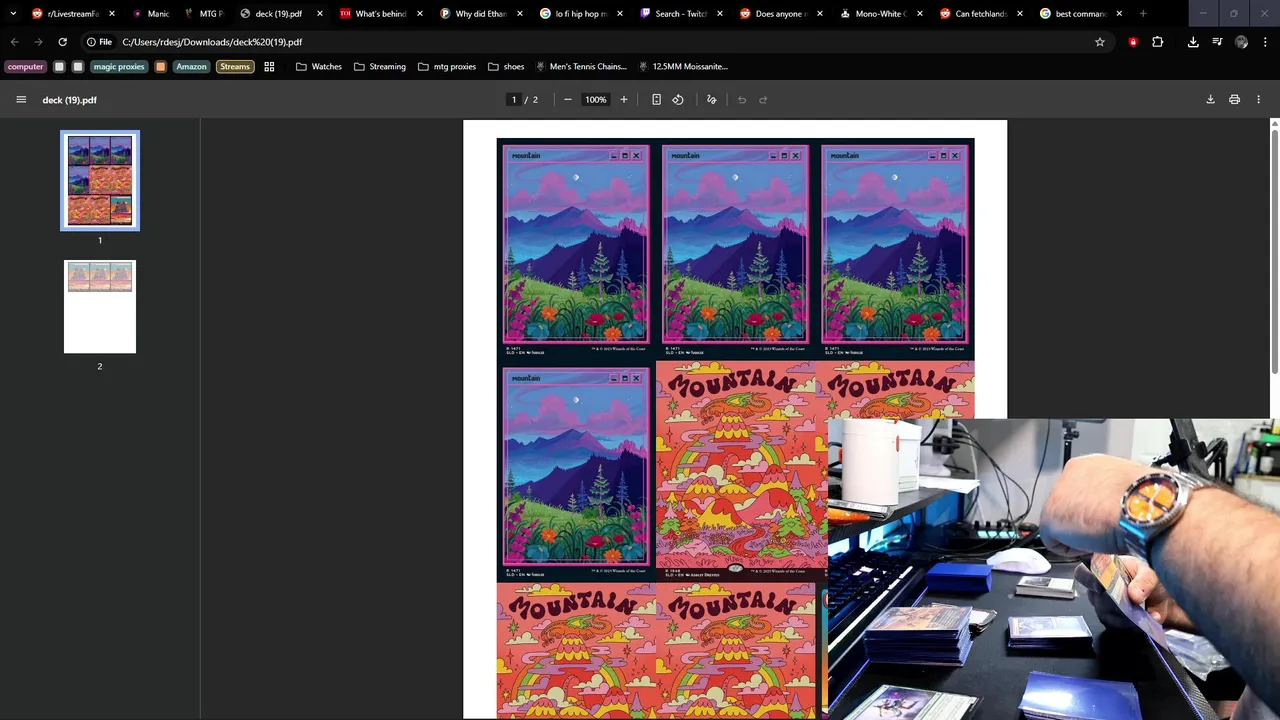Toggle the PDF sidebar menu icon
The image size is (1280, 720).
21,100
